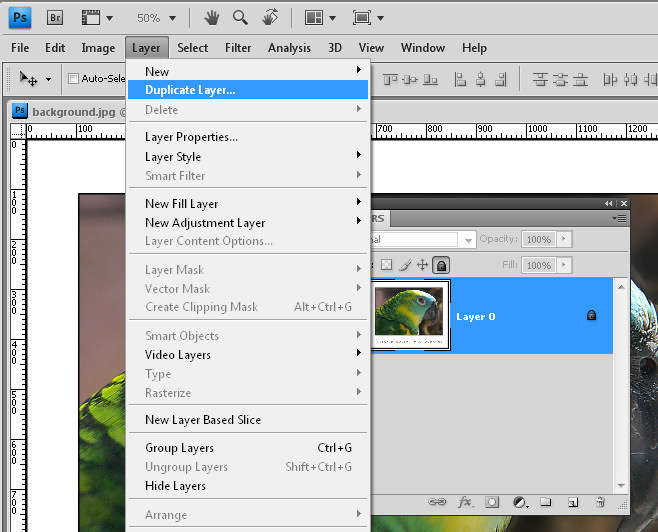Choose Duplicate Layer... from menu
This screenshot has height=532, width=658.
tap(248, 90)
